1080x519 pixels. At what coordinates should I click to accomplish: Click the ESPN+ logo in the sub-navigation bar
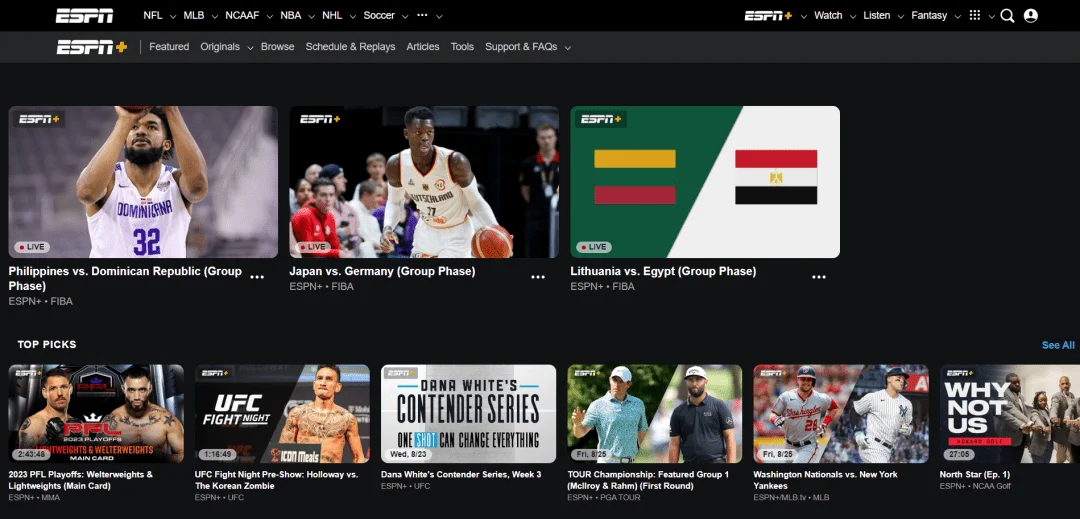[x=92, y=47]
